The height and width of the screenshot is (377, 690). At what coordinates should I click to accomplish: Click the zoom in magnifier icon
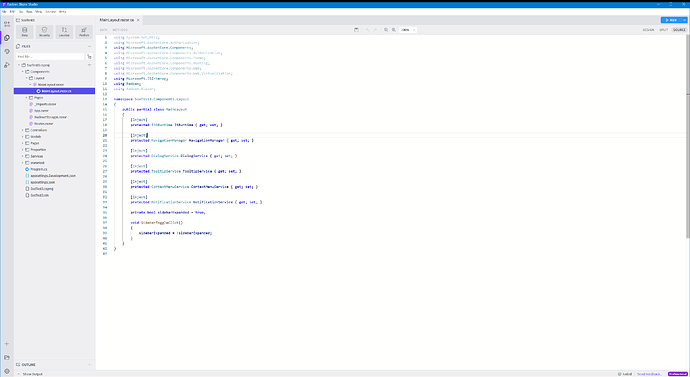(x=394, y=30)
